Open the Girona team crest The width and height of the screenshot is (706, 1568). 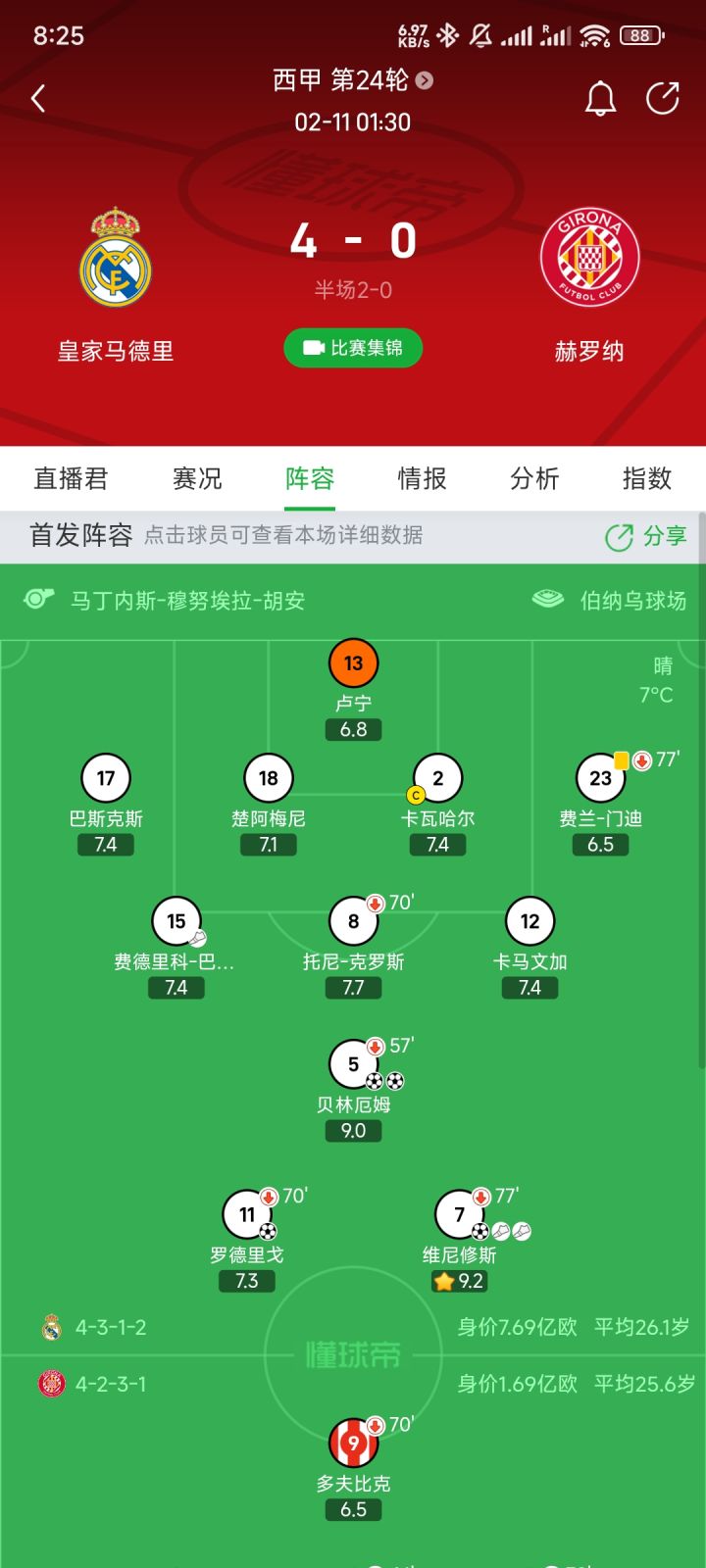589,257
